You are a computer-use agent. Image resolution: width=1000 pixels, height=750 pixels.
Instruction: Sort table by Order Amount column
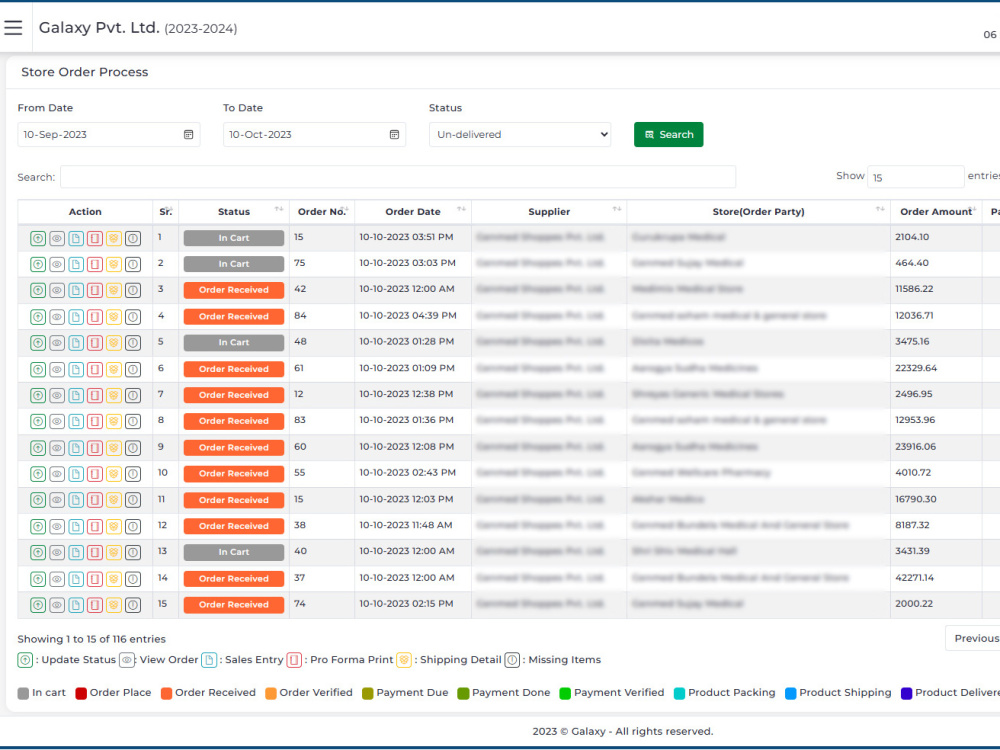(x=936, y=212)
